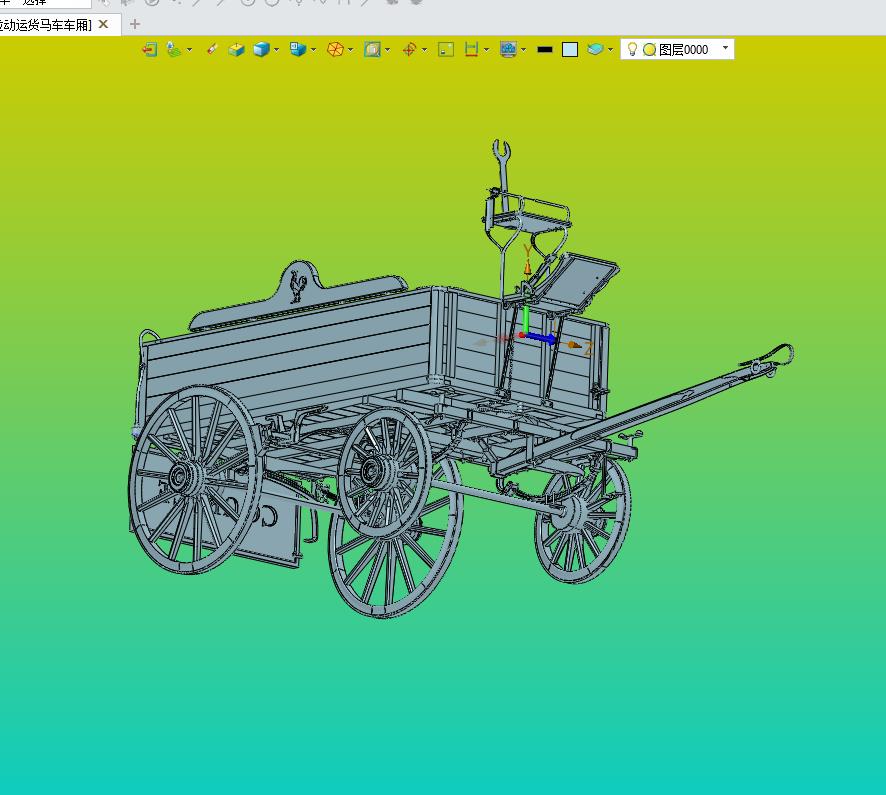Pick the light blue color swatch
This screenshot has width=886, height=795.
(x=570, y=50)
